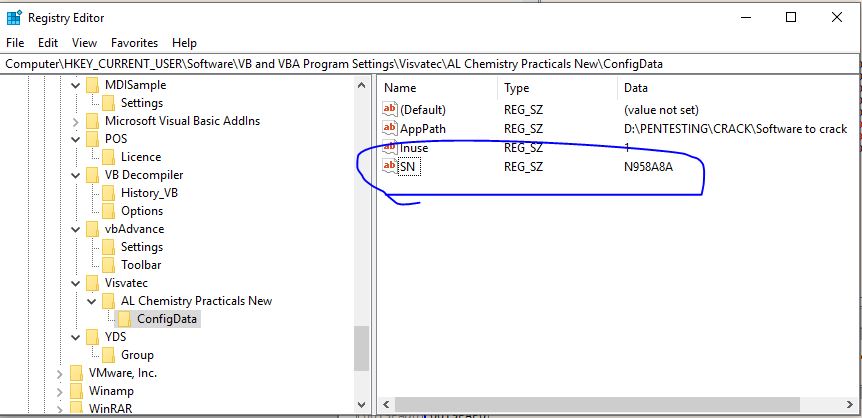862x418 pixels.
Task: Collapse the MDISample tree node
Action: 75,85
